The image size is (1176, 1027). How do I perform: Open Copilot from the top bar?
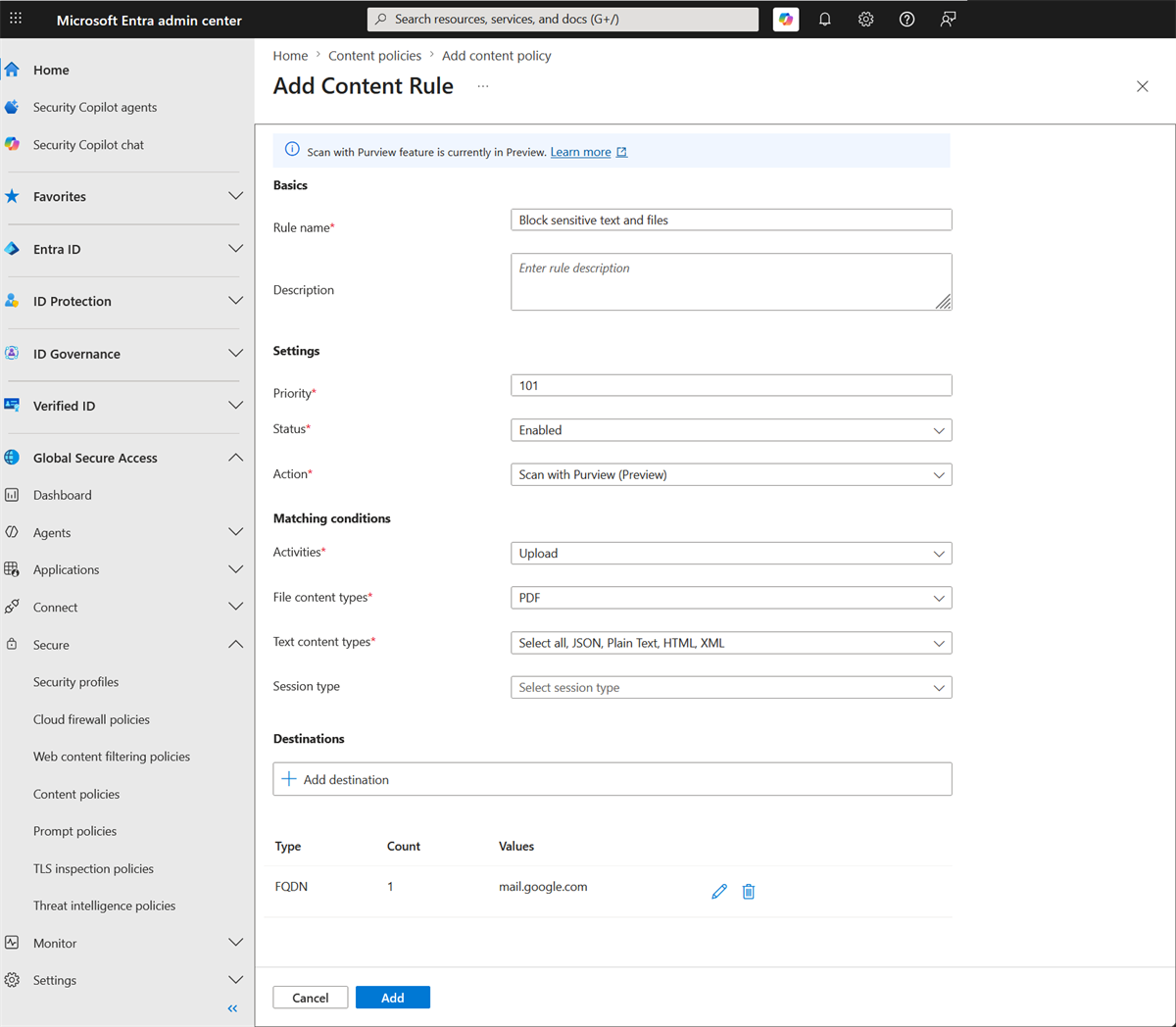click(x=786, y=19)
